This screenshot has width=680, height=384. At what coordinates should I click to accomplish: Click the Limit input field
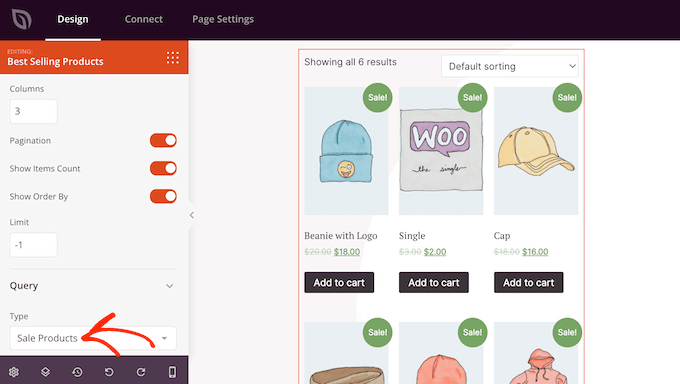(x=33, y=245)
